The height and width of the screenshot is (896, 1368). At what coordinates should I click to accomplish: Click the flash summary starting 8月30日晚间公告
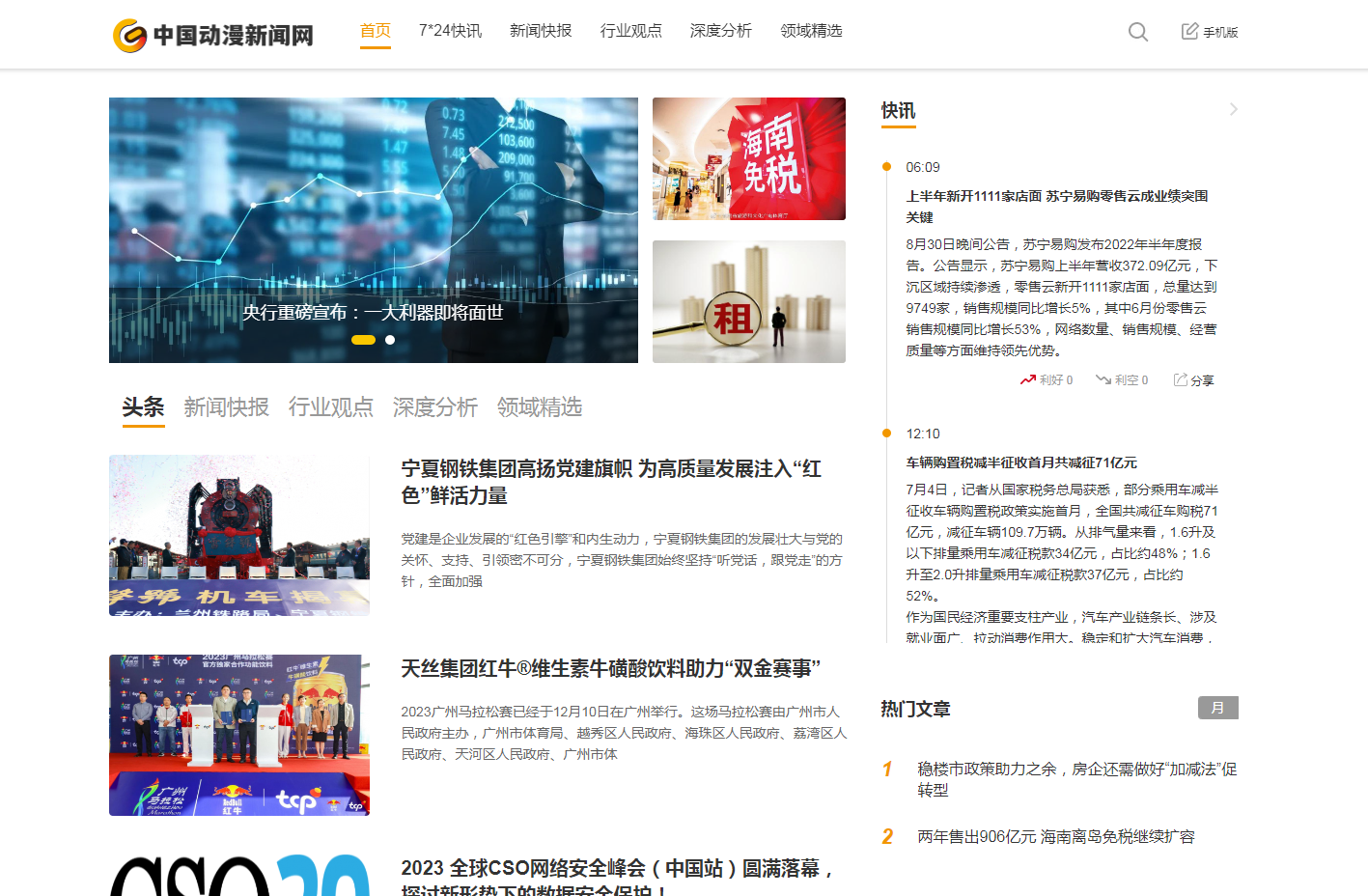click(x=1062, y=297)
